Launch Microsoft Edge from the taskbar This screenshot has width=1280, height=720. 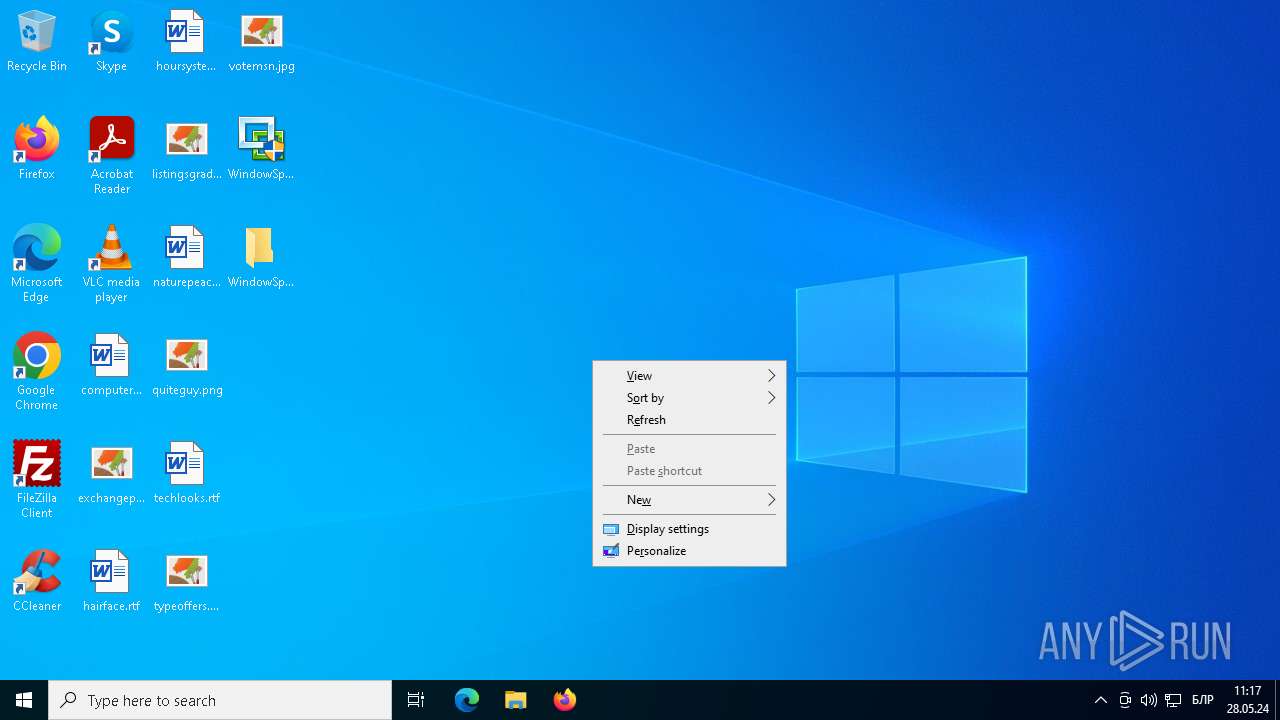[x=467, y=700]
